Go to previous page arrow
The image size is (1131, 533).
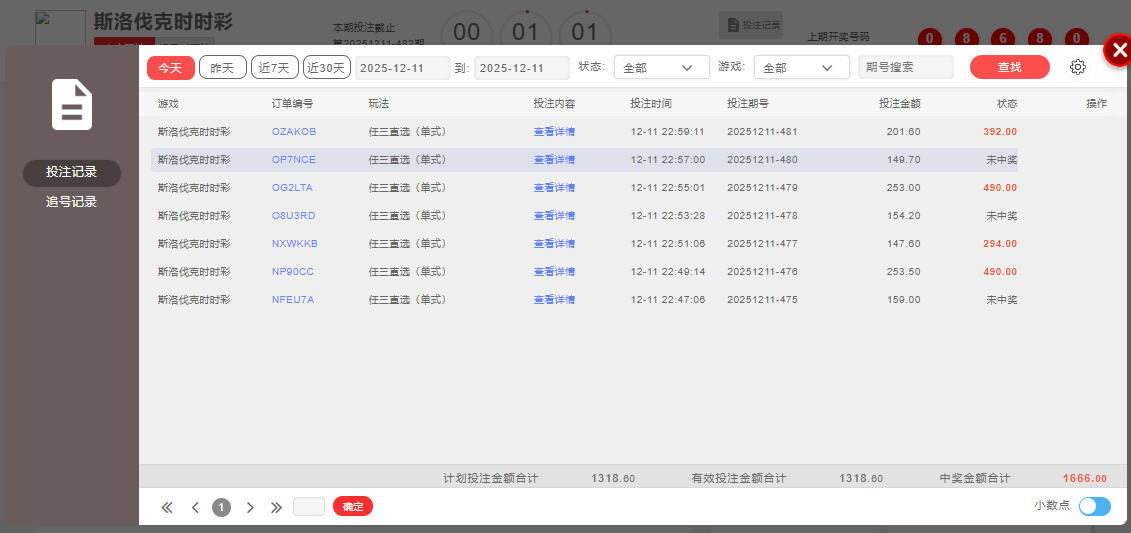(195, 507)
